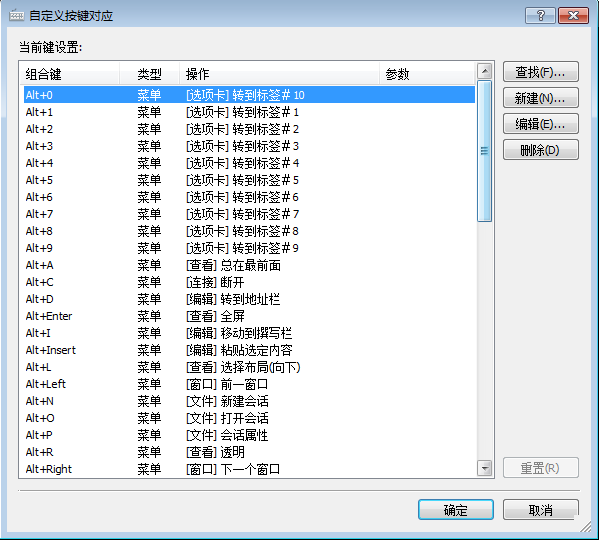This screenshot has width=599, height=540.
Task: Click the 新建(N) button
Action: pos(541,98)
